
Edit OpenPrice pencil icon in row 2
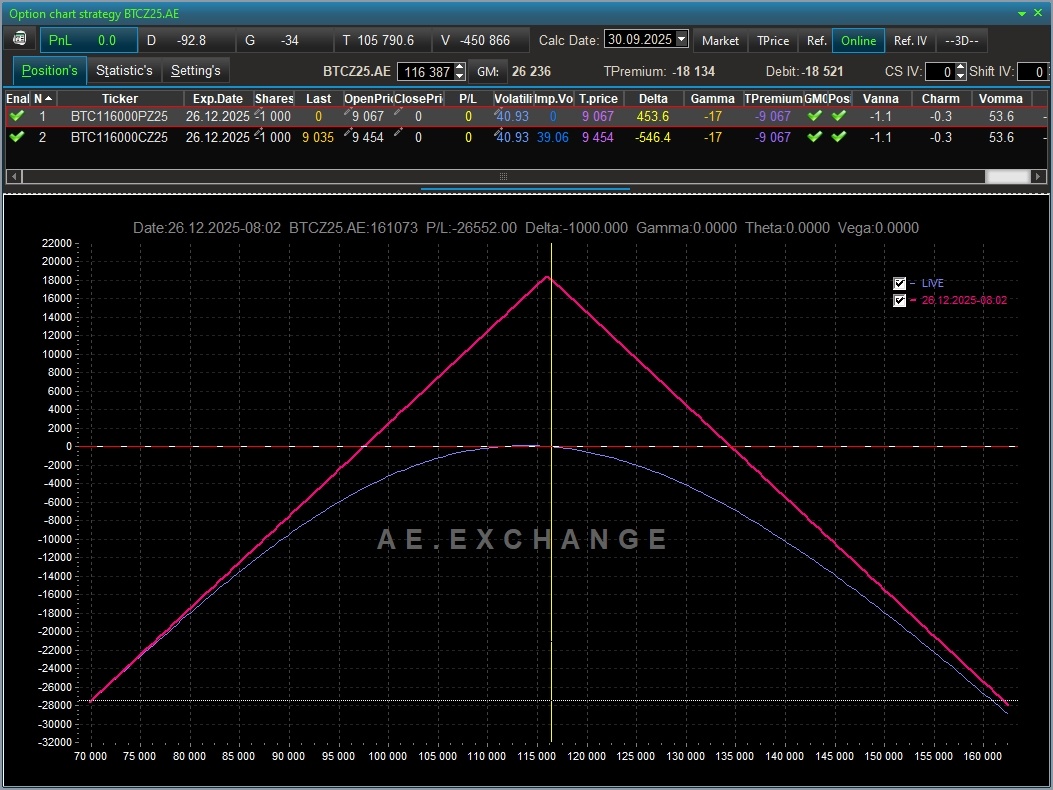click(x=348, y=134)
